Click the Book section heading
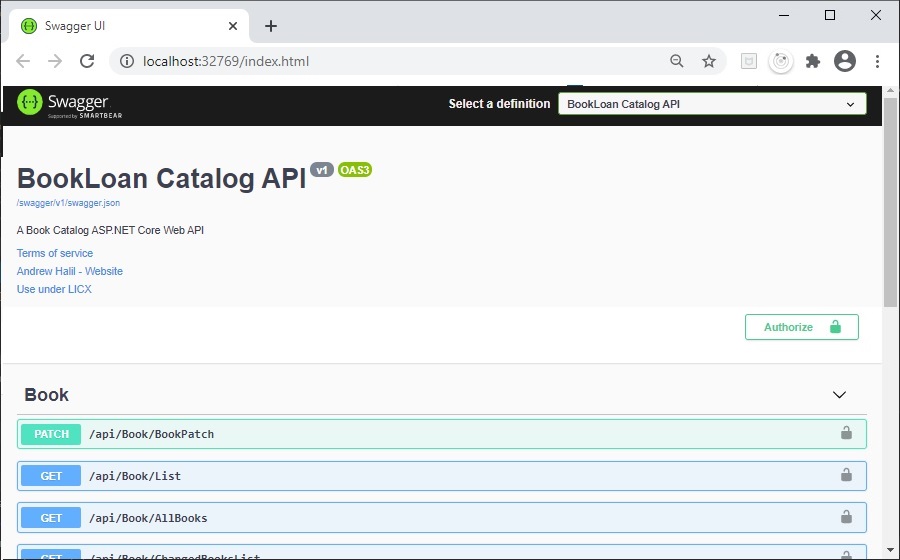This screenshot has height=560, width=900. tap(46, 395)
